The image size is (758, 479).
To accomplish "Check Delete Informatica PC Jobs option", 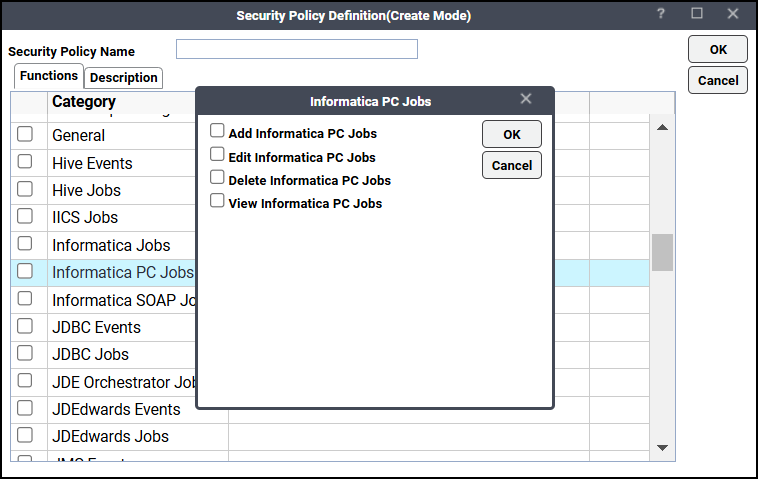I will click(x=217, y=177).
